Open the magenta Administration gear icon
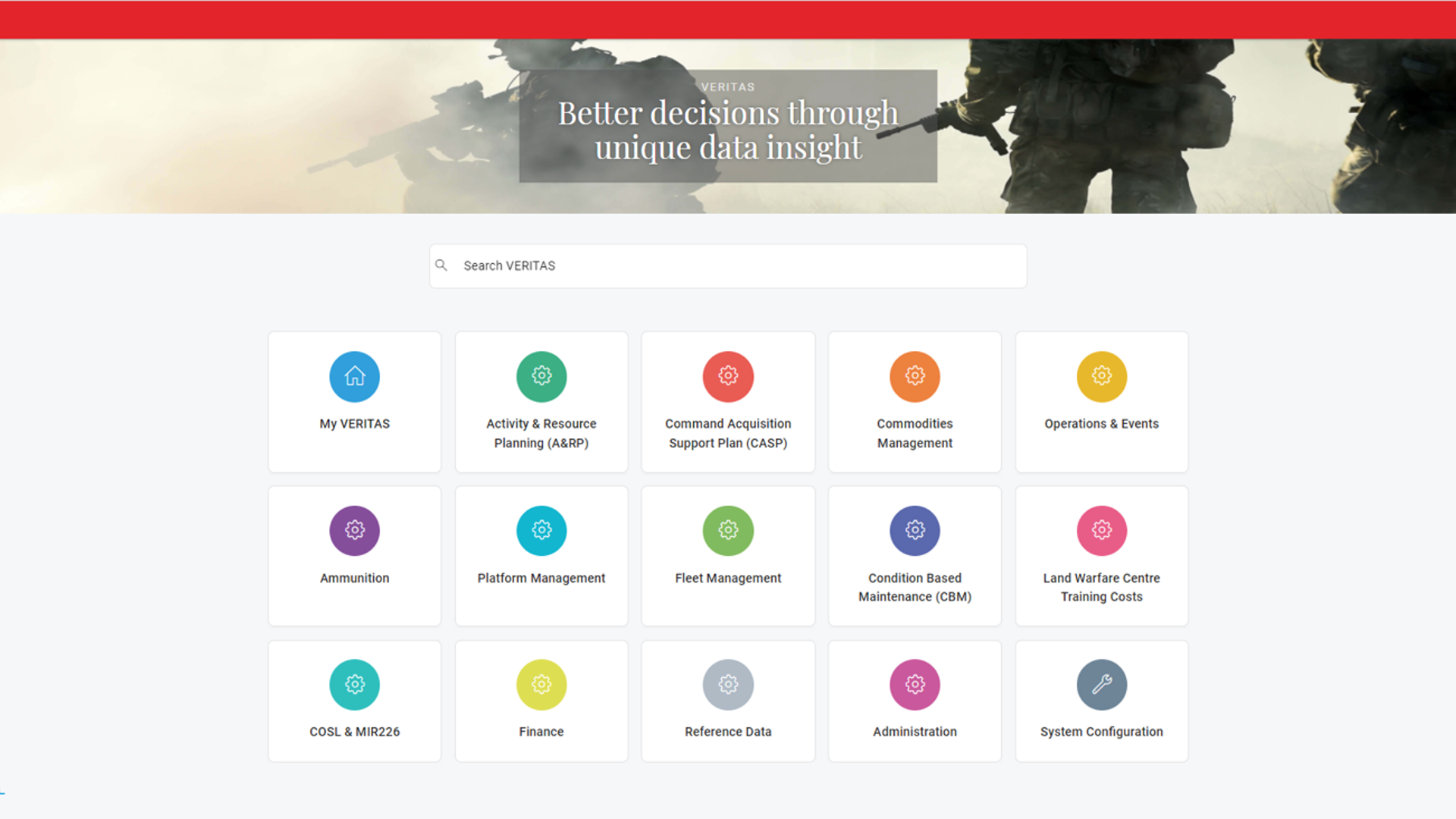 (915, 684)
